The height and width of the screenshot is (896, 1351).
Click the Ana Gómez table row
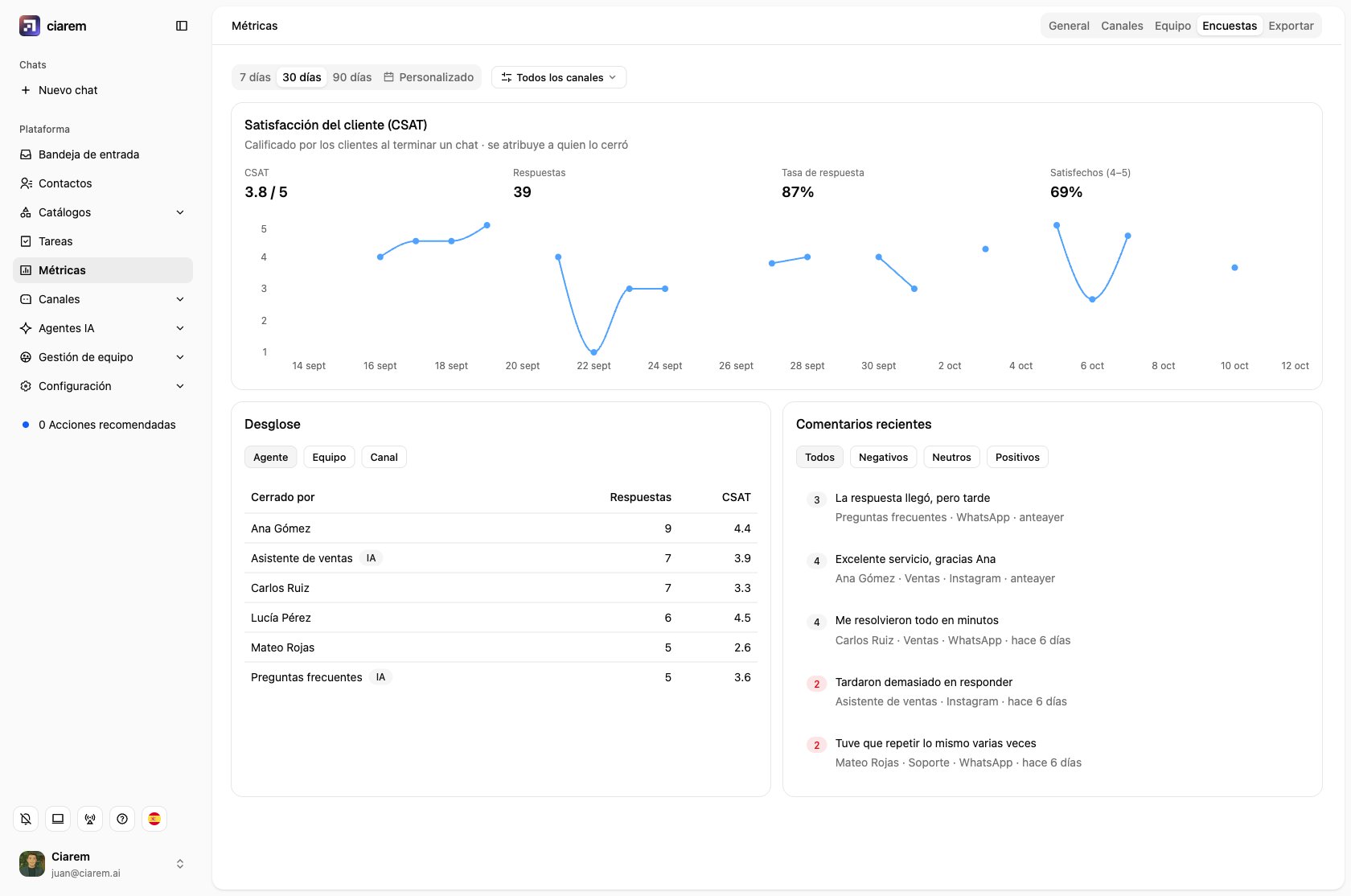pyautogui.click(x=501, y=528)
